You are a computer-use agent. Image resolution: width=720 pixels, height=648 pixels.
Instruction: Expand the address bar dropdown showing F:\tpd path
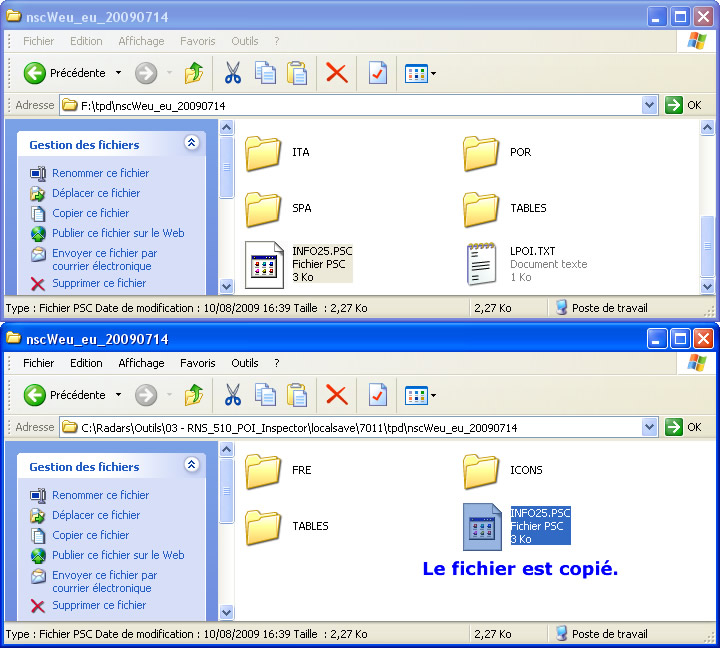click(649, 105)
